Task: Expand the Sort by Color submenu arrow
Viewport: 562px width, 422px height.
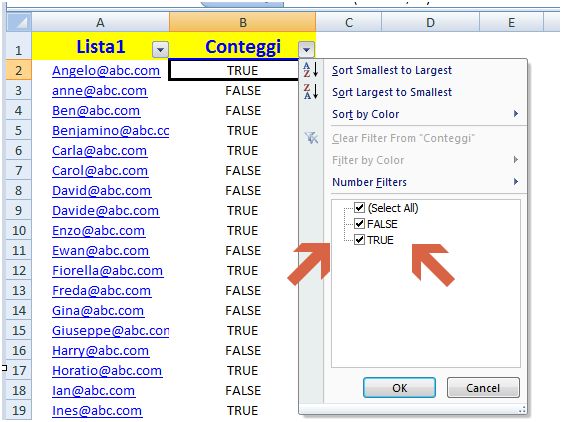Action: point(516,114)
